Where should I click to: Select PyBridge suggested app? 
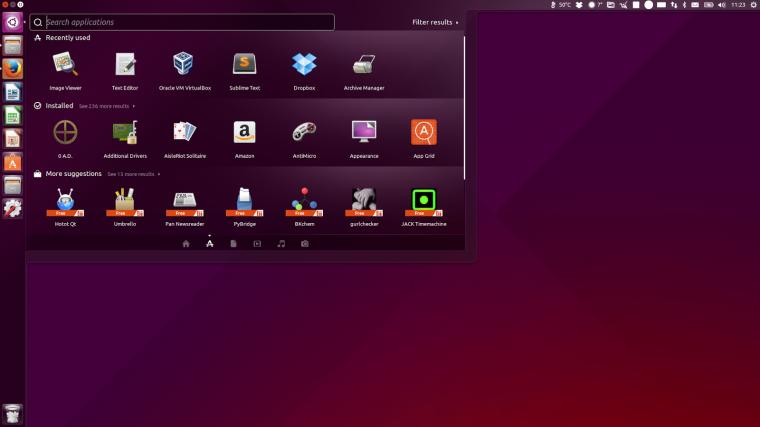coord(244,207)
